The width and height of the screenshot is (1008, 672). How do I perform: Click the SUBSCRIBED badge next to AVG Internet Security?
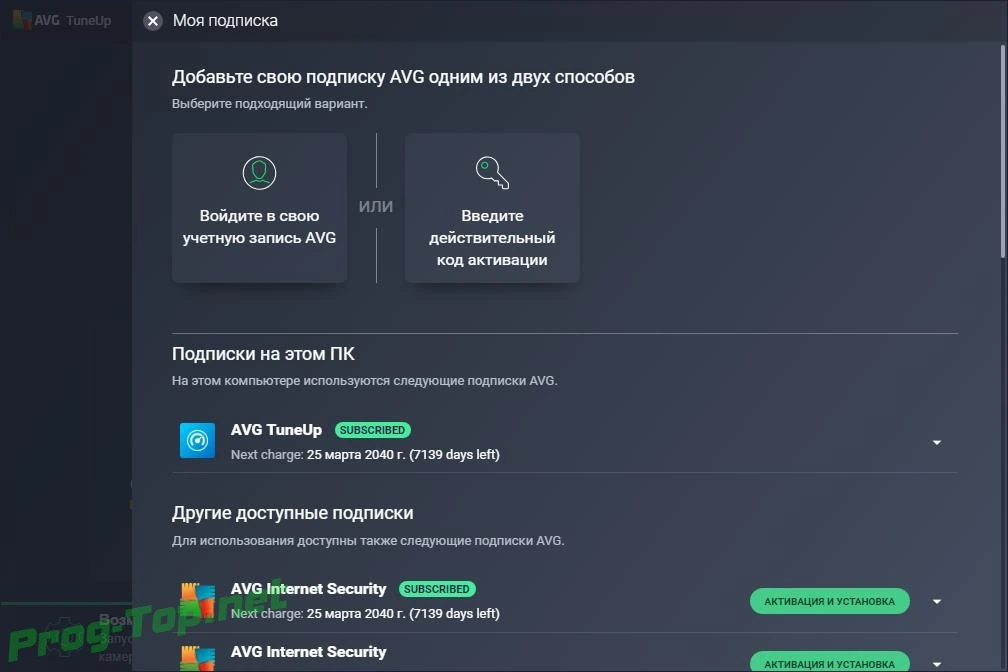(x=436, y=589)
